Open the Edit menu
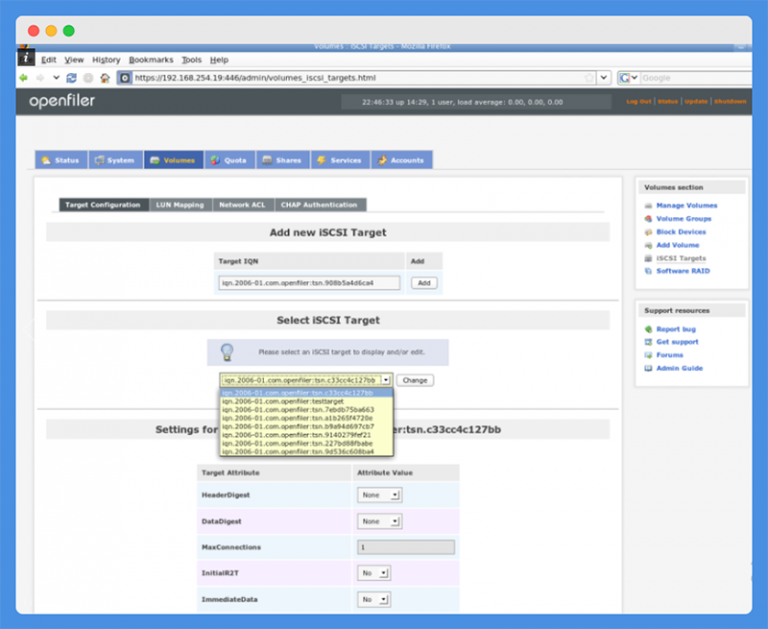Image resolution: width=768 pixels, height=629 pixels. pyautogui.click(x=48, y=60)
